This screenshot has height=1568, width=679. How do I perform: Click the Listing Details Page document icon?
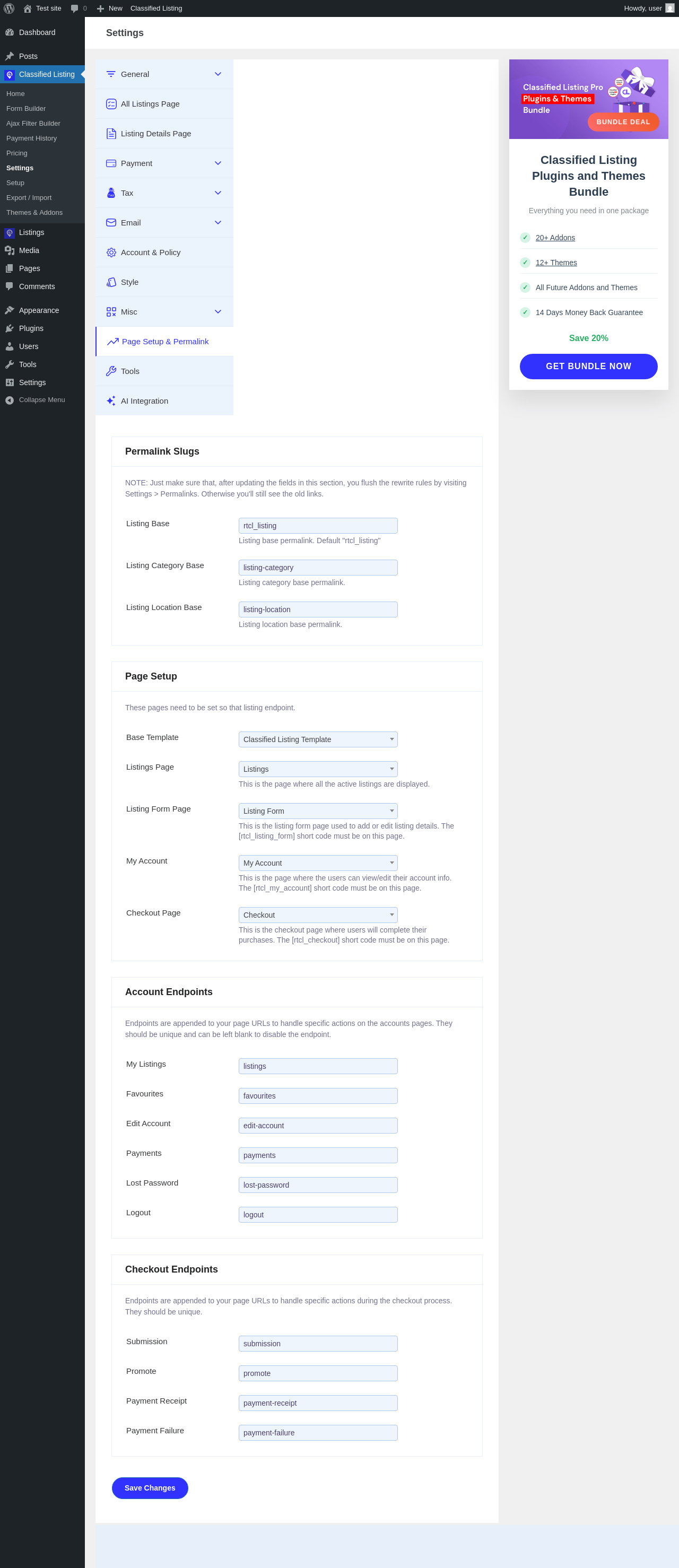(111, 133)
